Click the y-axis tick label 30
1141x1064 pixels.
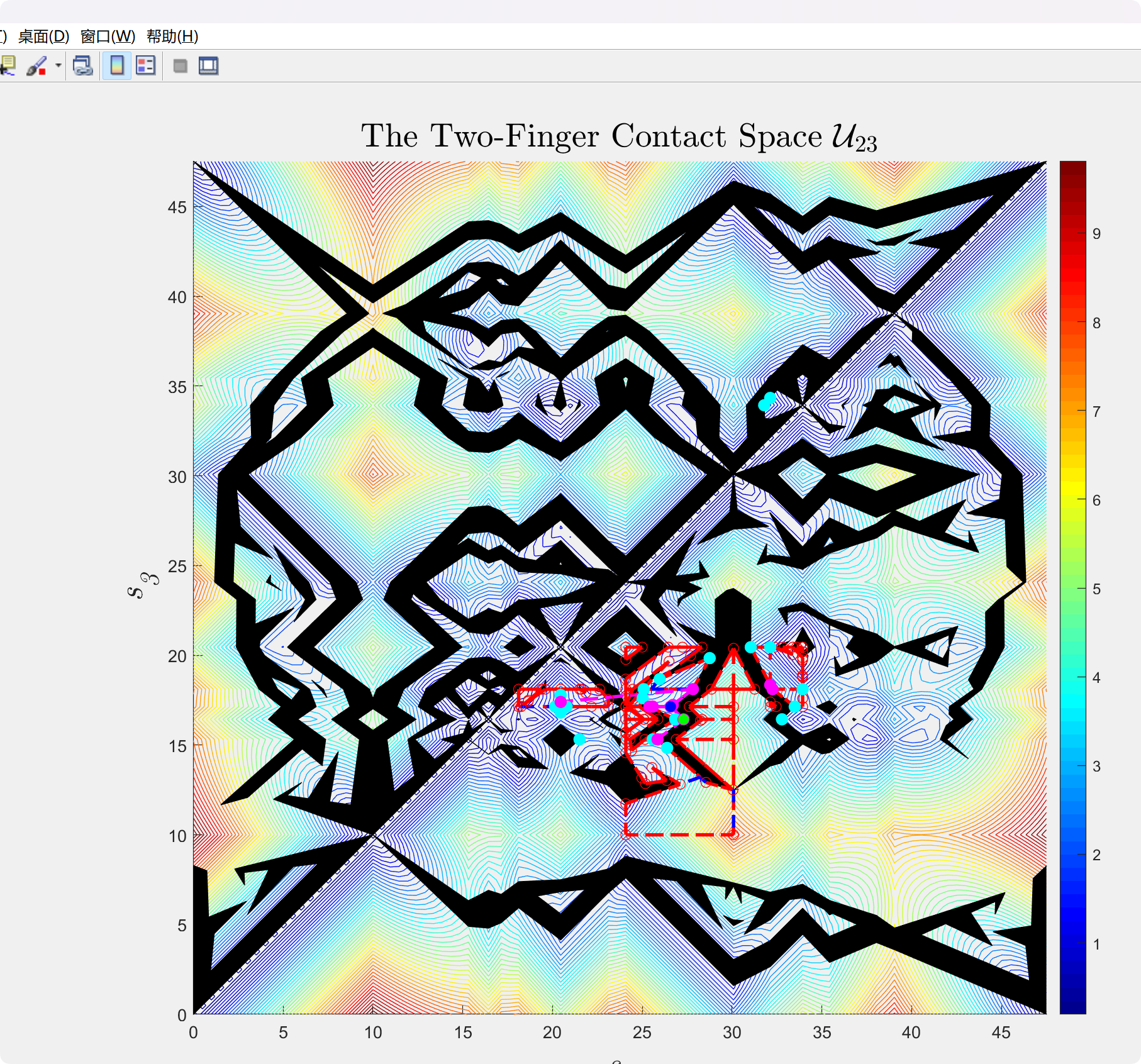coord(177,477)
